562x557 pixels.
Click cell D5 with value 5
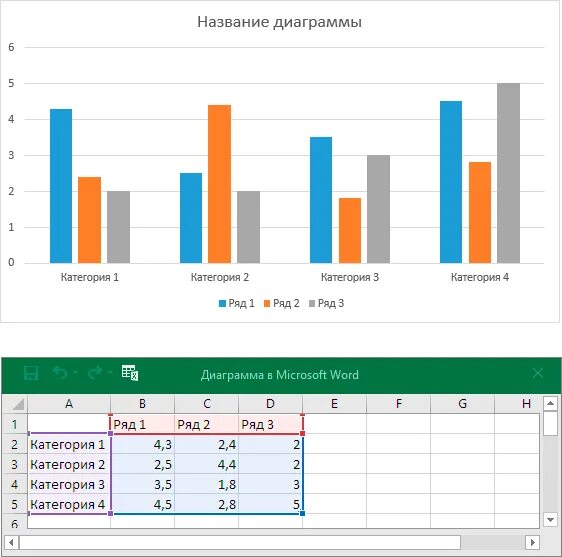[270, 504]
